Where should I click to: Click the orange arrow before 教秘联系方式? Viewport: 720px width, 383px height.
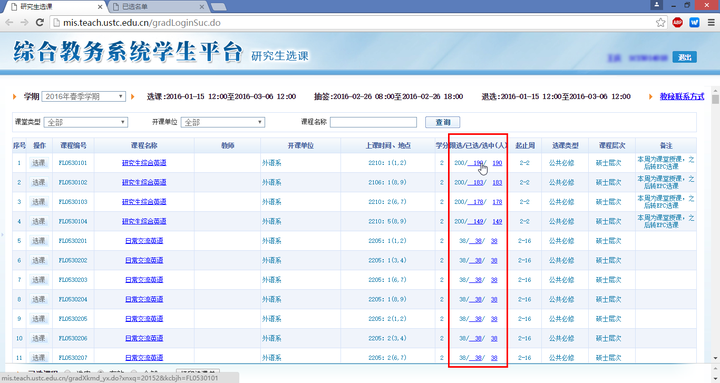coord(651,96)
